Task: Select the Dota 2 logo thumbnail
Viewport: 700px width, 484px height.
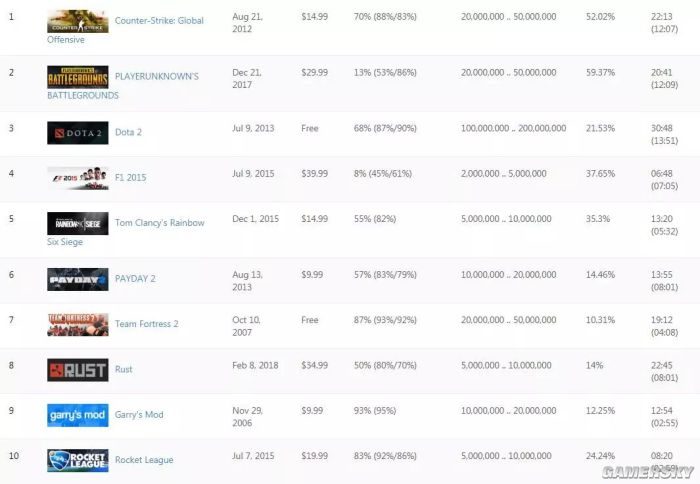Action: (x=78, y=133)
